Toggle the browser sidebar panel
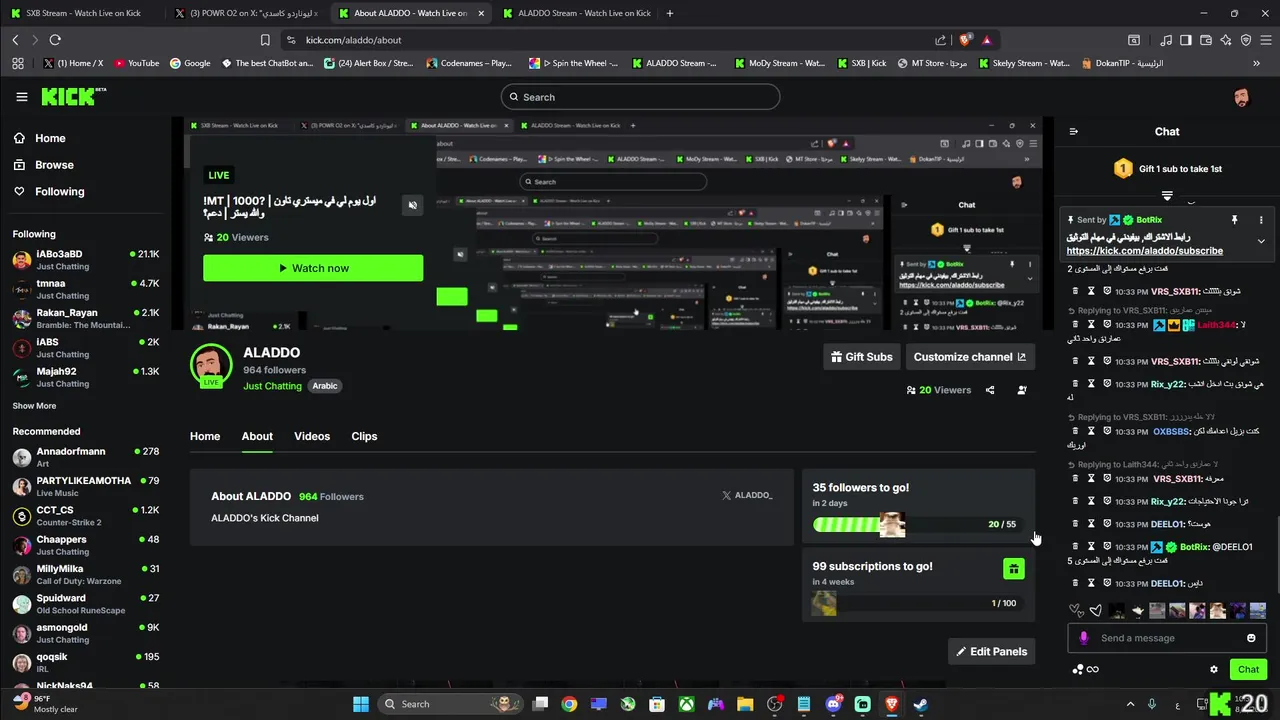1280x720 pixels. tap(1185, 40)
